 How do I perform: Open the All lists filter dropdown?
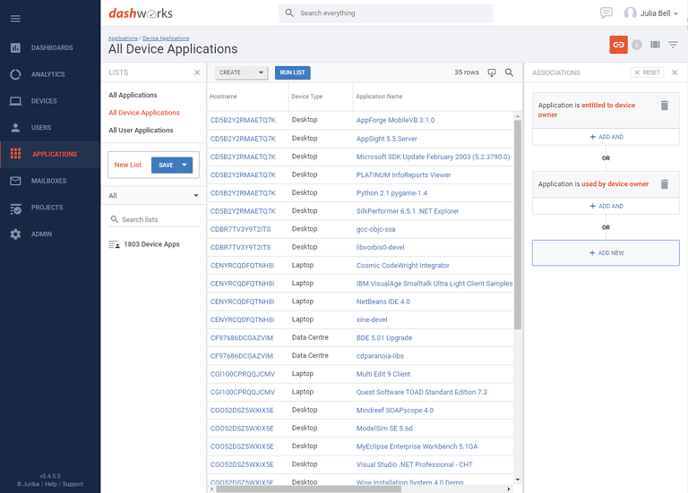click(x=154, y=196)
